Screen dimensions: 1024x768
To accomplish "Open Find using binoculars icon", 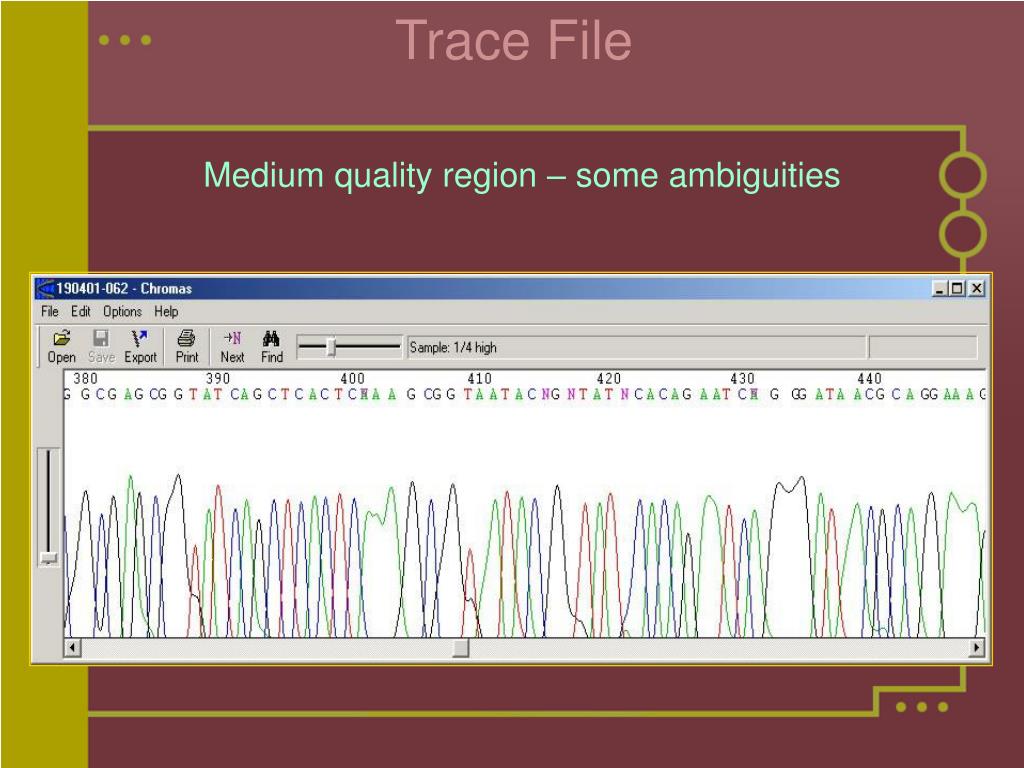I will click(272, 346).
